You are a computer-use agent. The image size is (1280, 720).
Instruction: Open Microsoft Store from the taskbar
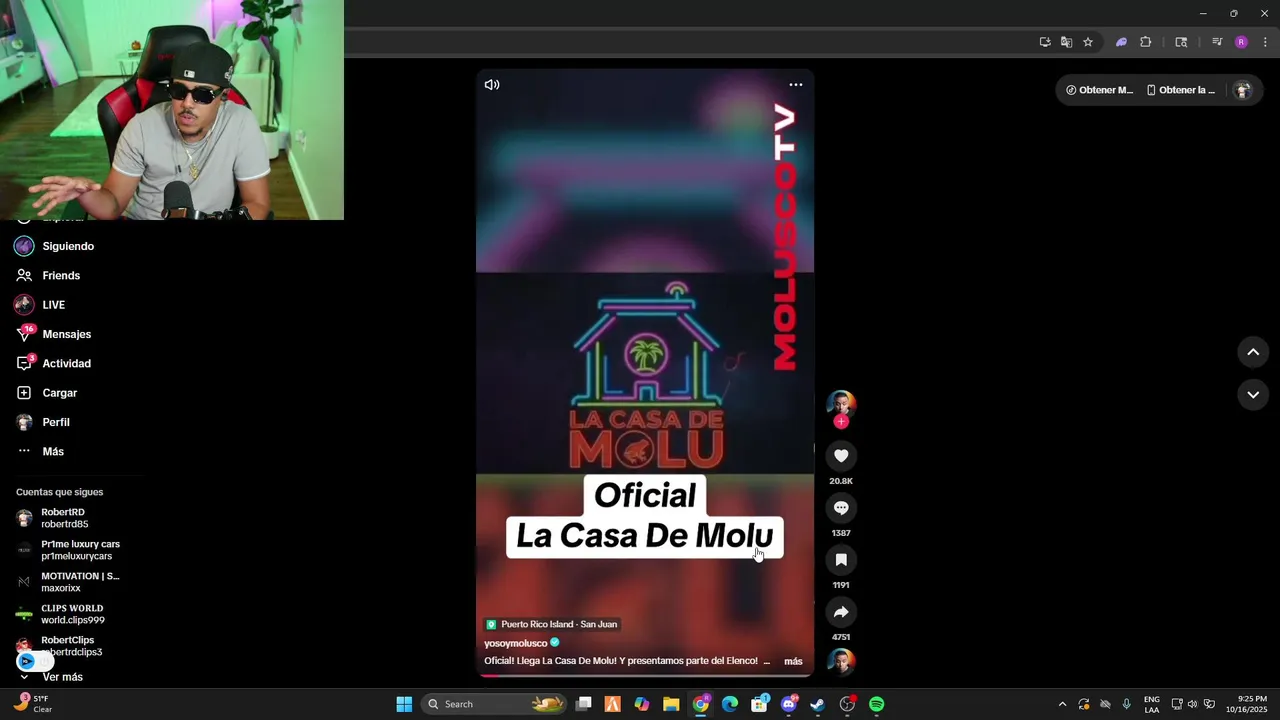[760, 704]
